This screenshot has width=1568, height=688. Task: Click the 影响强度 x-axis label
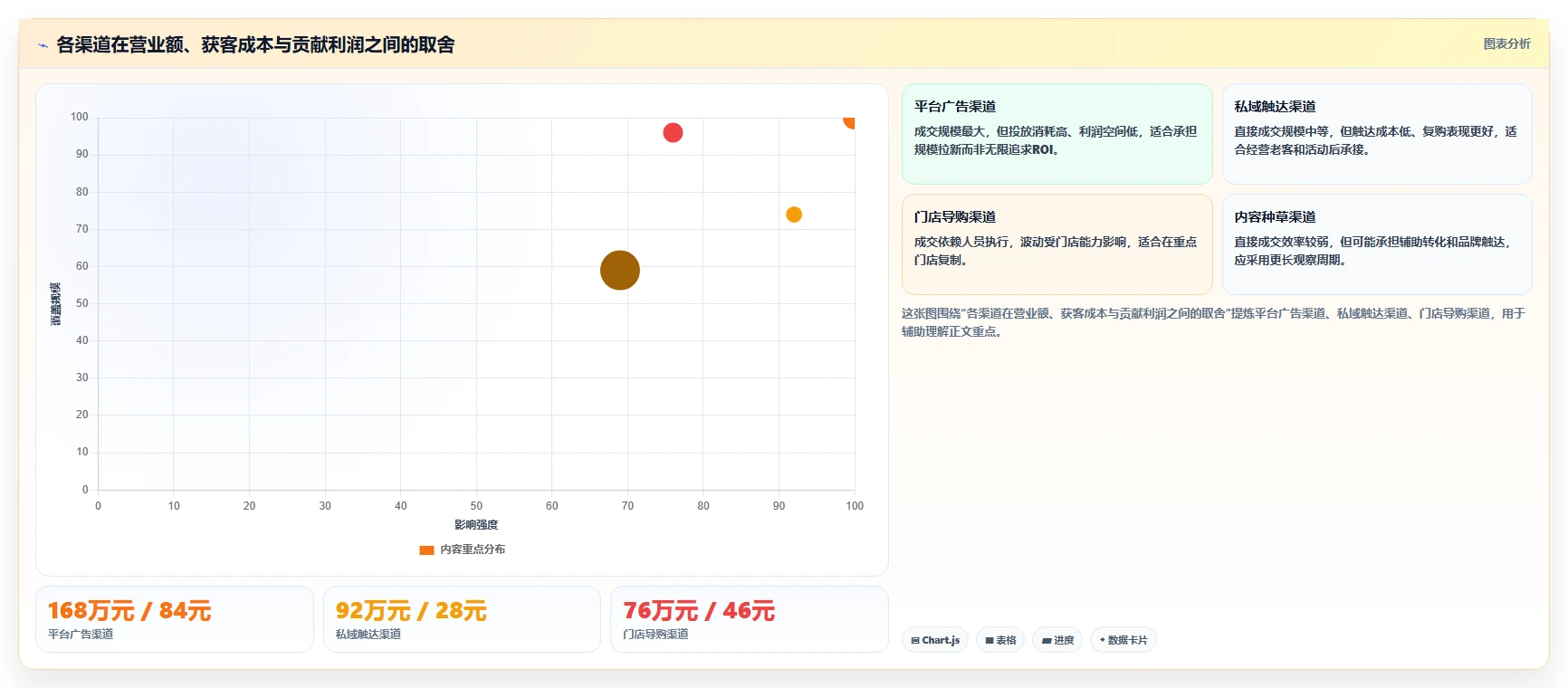tap(476, 525)
